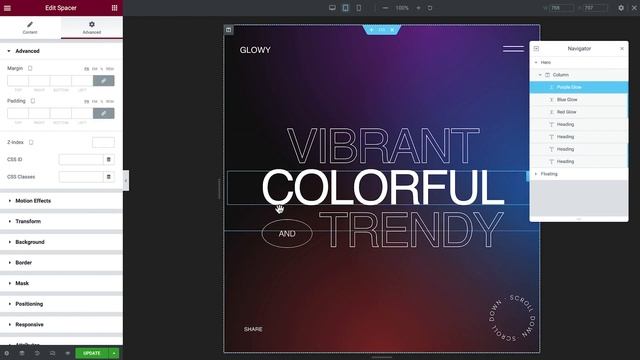Expand the Border section
640x360 pixels.
click(61, 262)
